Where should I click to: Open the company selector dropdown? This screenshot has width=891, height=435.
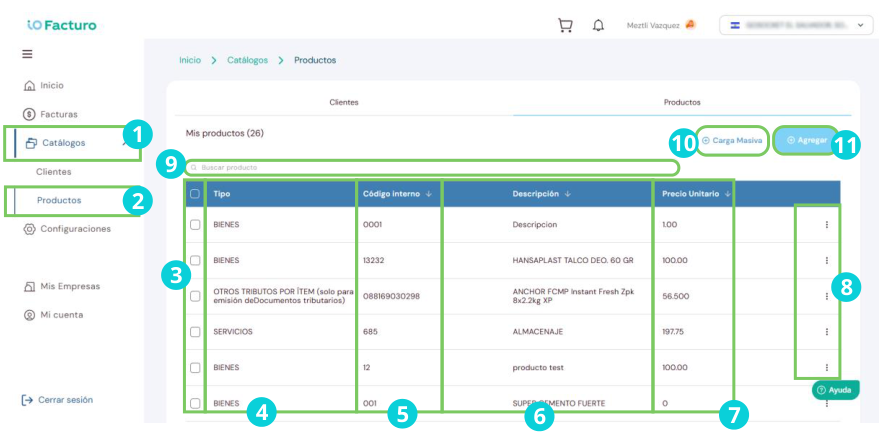pos(796,25)
